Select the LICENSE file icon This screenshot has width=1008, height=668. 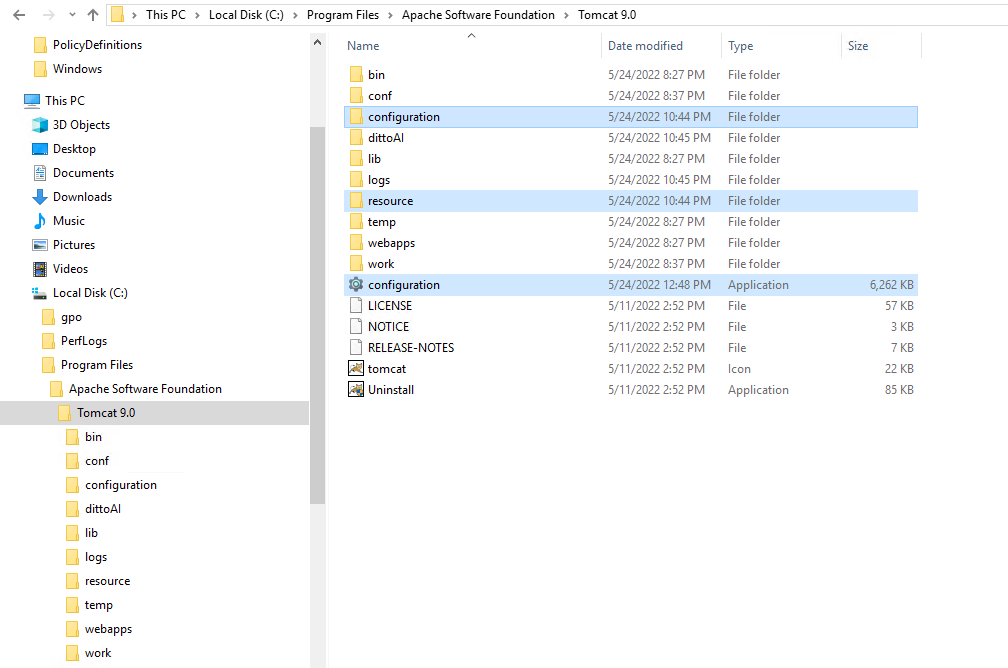[356, 305]
